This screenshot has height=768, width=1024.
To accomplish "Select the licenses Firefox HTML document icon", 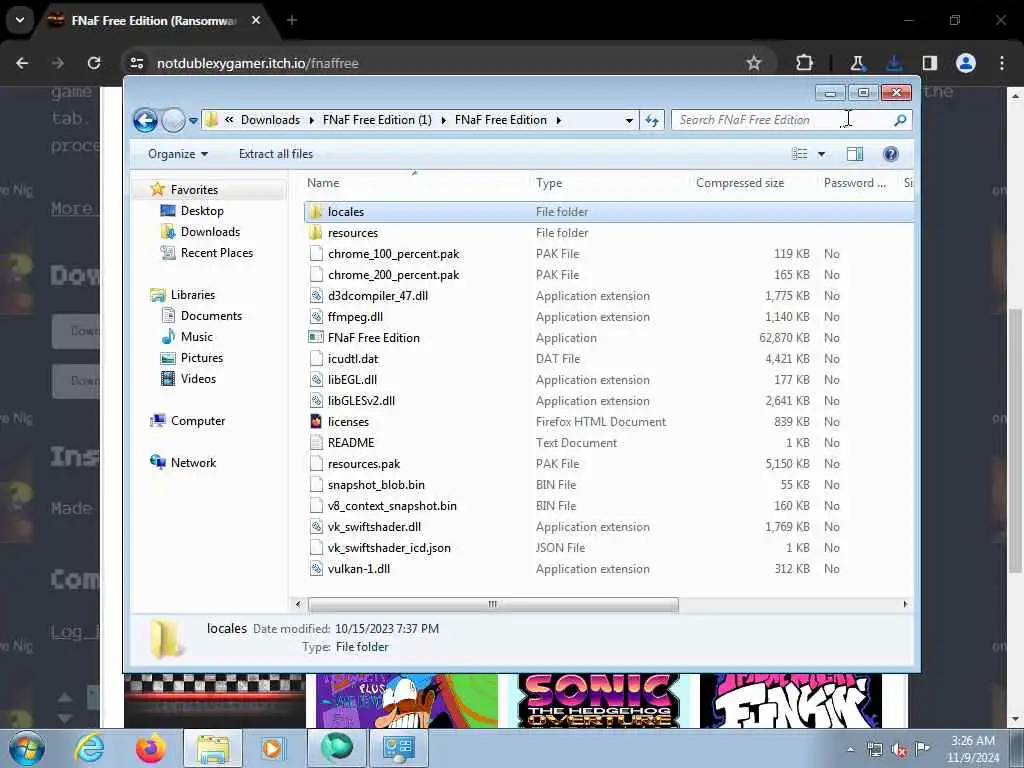I will (316, 422).
